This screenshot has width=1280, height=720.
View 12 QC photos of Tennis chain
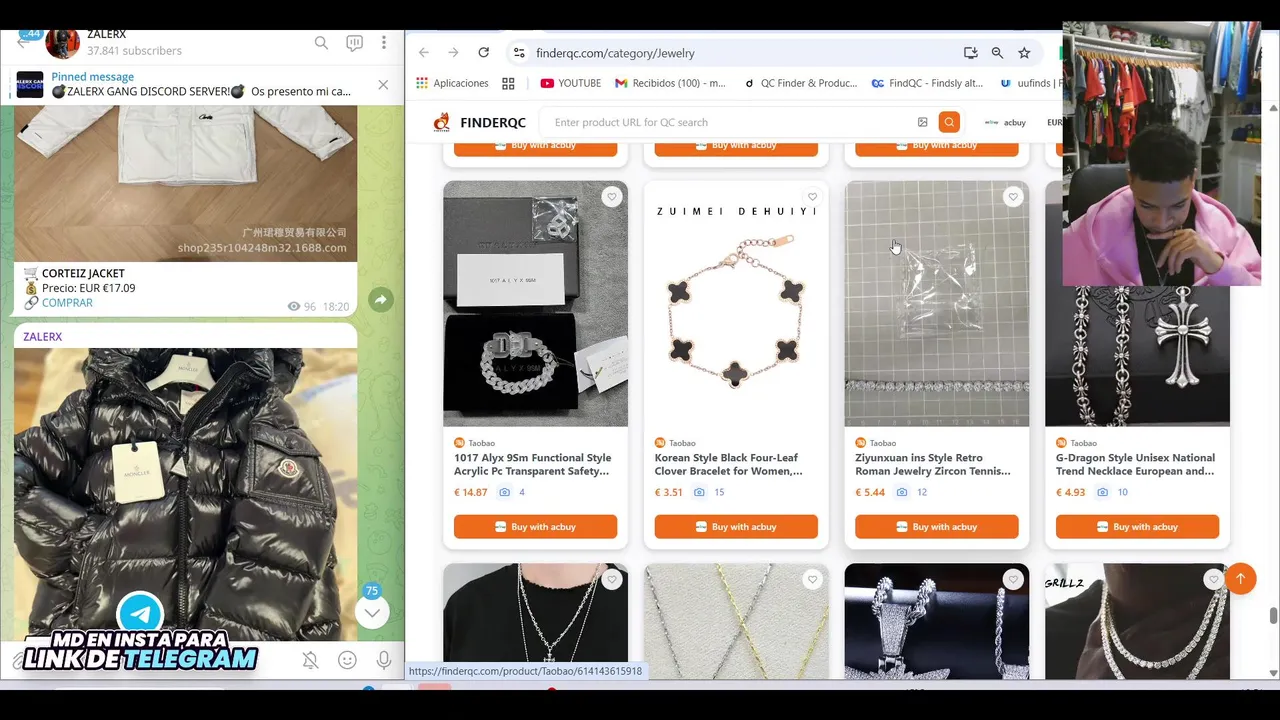911,492
